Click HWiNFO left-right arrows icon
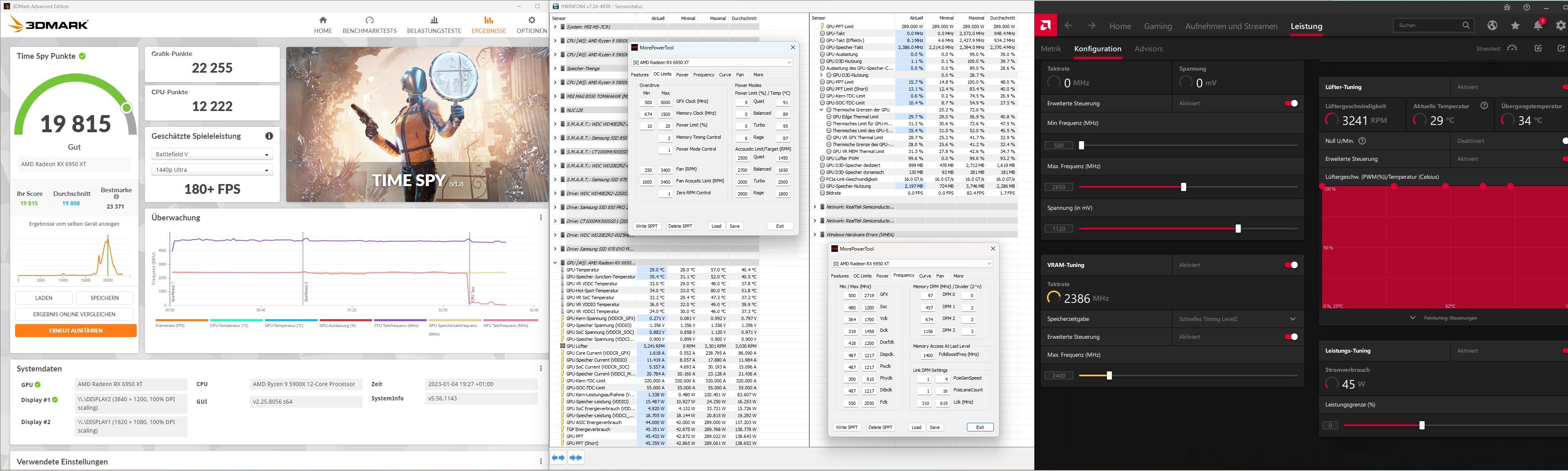The height and width of the screenshot is (471, 1568). [559, 458]
